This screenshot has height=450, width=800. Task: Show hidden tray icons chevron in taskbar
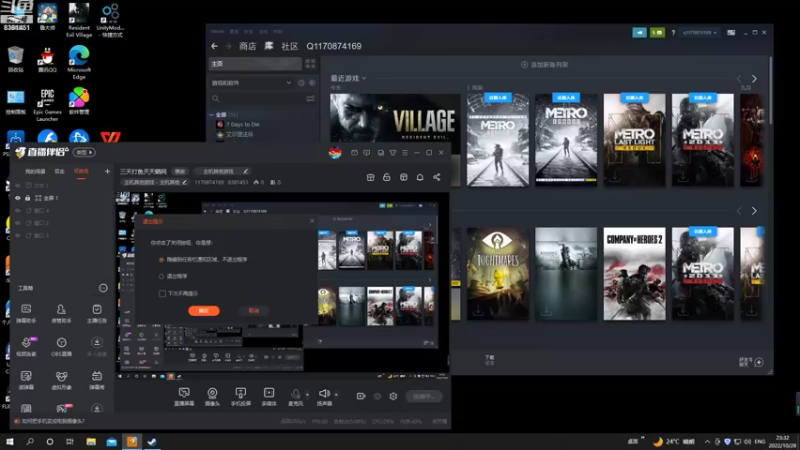click(x=707, y=441)
